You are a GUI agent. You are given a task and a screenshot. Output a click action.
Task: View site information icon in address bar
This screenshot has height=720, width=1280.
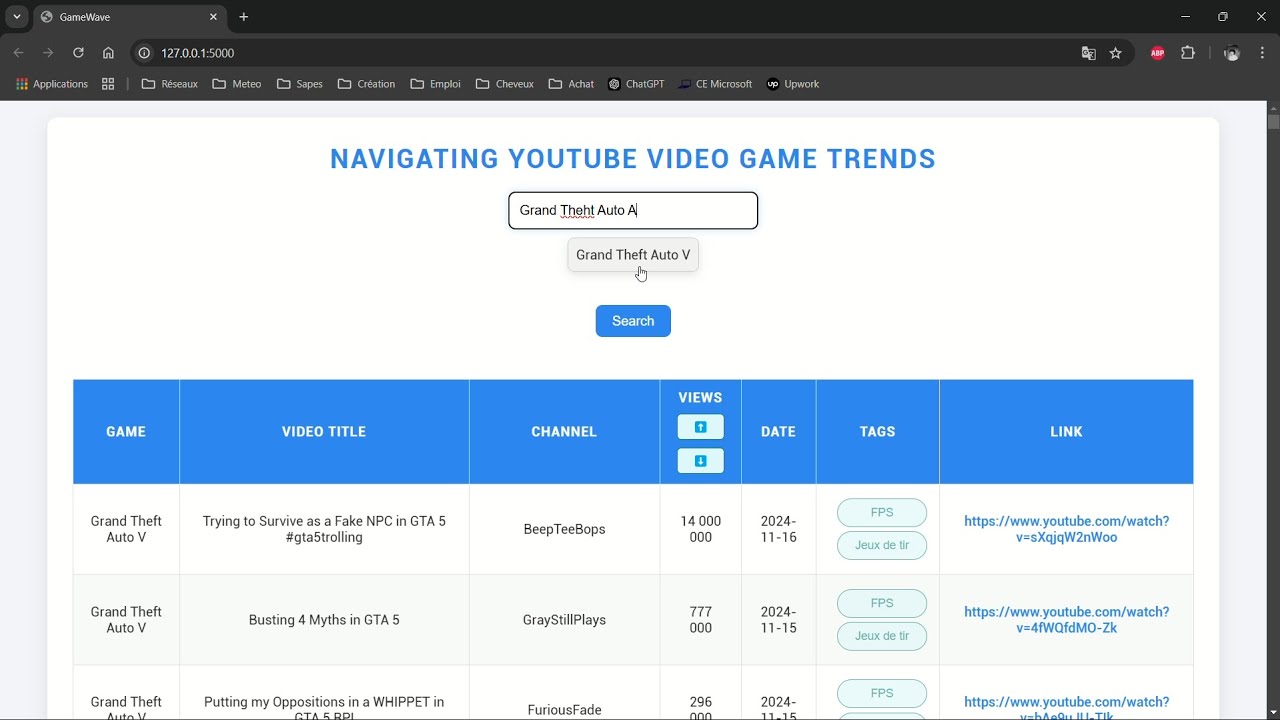point(144,53)
